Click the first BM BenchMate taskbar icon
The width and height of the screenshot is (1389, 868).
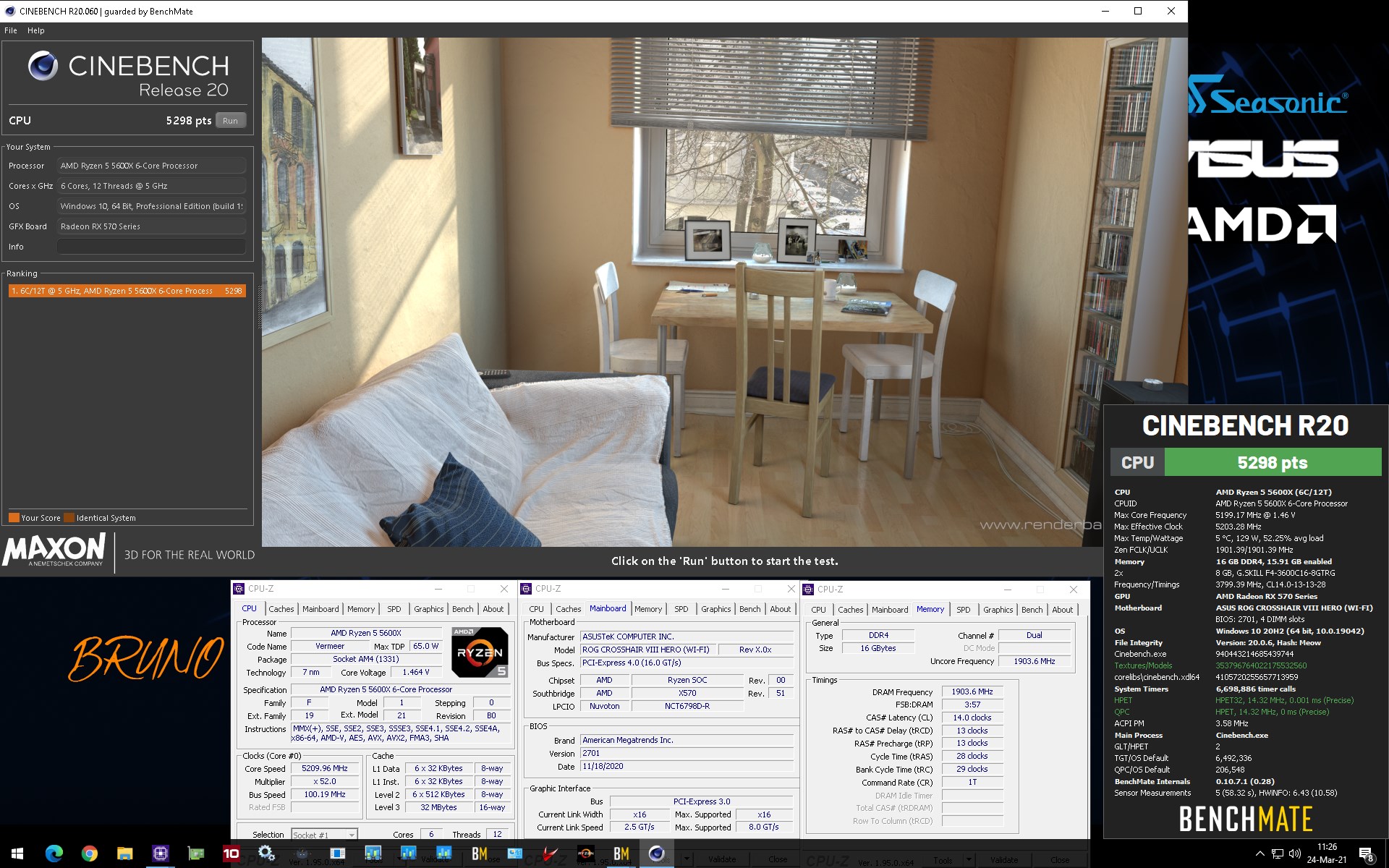[x=479, y=854]
